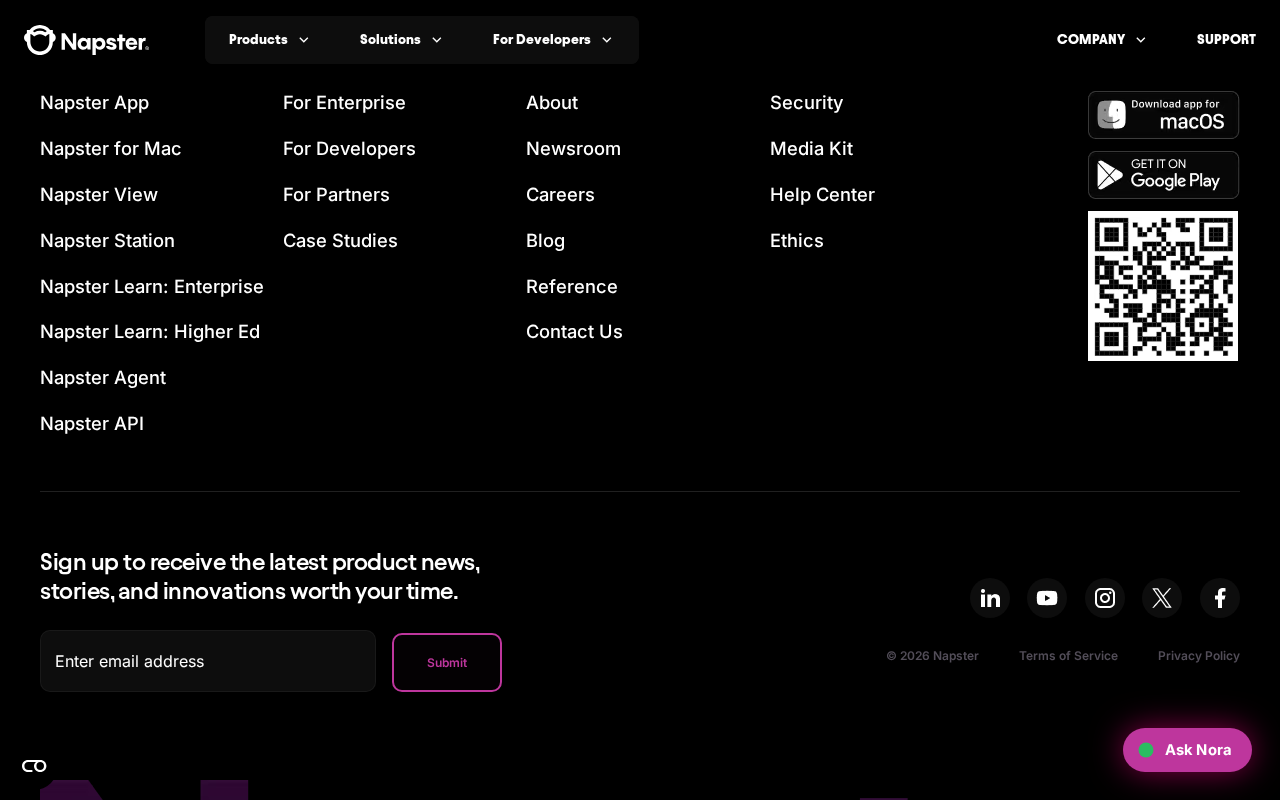Open the Instagram social icon
The width and height of the screenshot is (1280, 800).
pos(1105,598)
